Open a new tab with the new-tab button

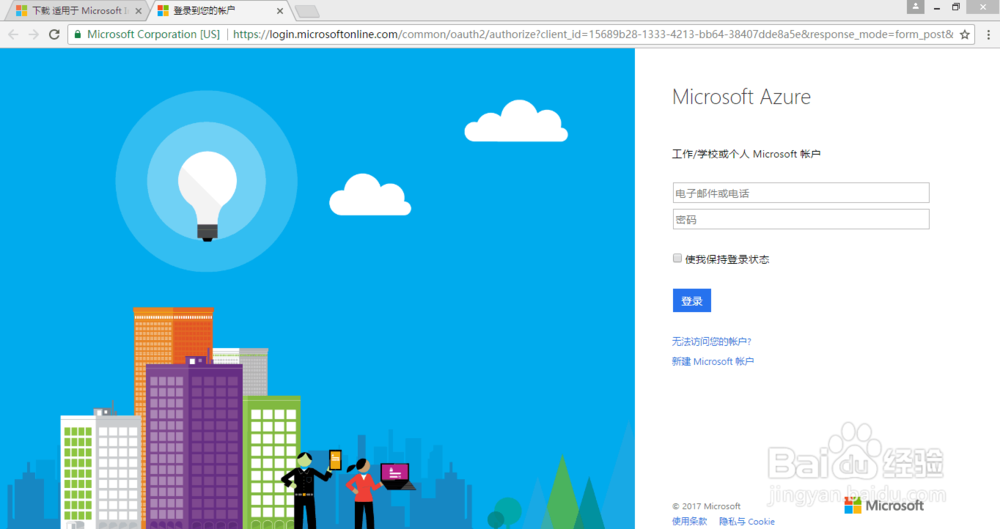pyautogui.click(x=307, y=11)
